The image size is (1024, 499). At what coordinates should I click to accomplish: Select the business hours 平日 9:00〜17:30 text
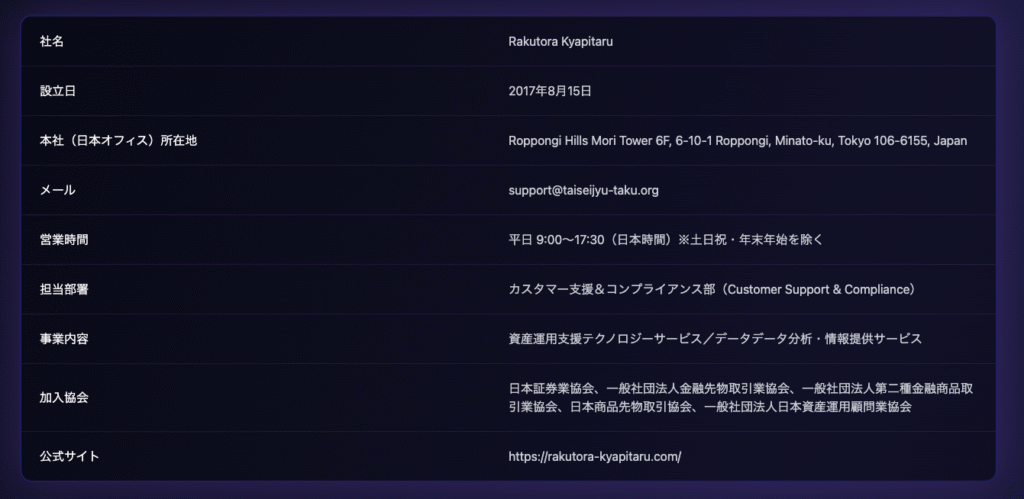point(666,240)
